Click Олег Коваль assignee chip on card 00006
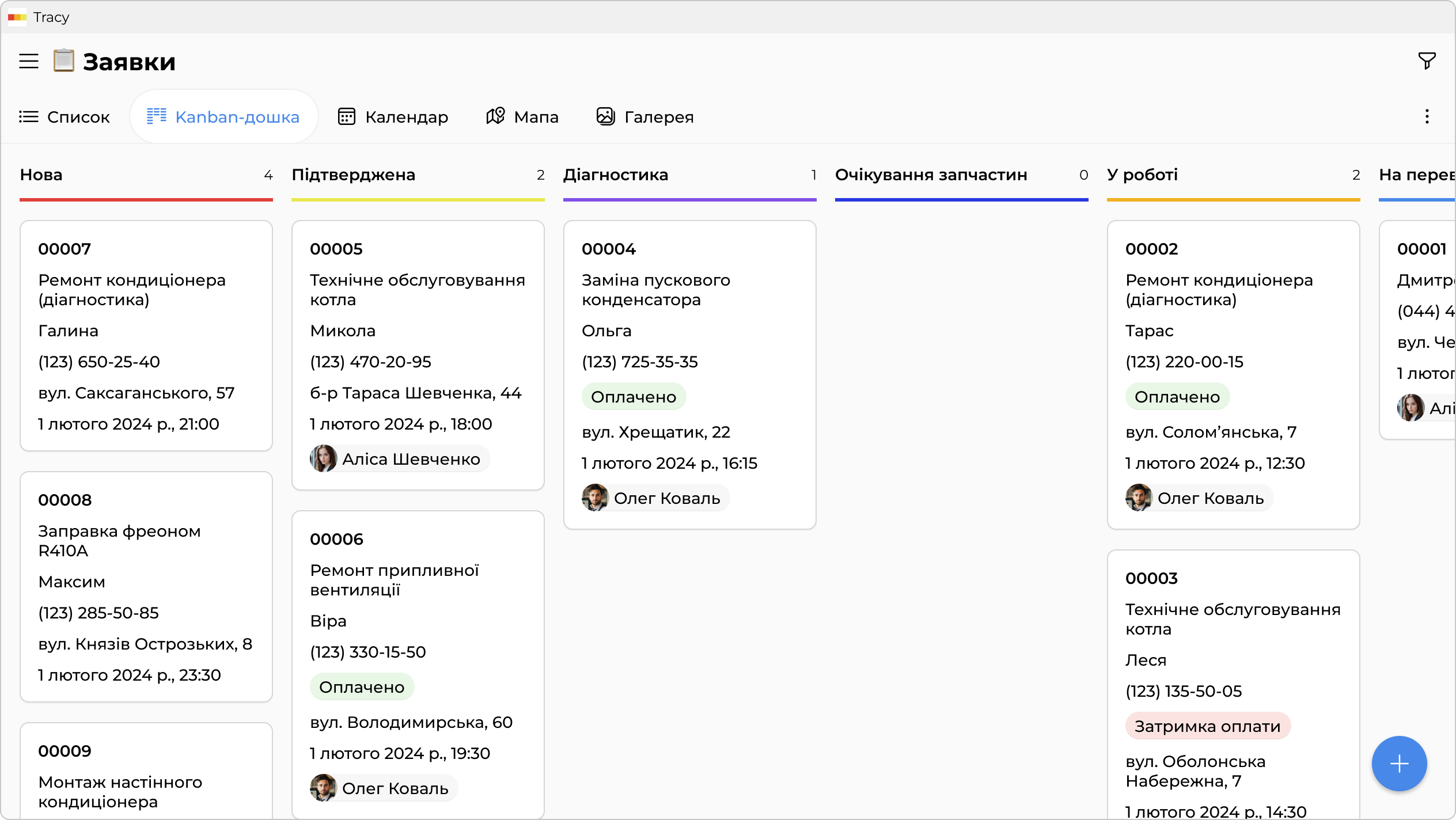Viewport: 1456px width, 820px height. pos(384,788)
